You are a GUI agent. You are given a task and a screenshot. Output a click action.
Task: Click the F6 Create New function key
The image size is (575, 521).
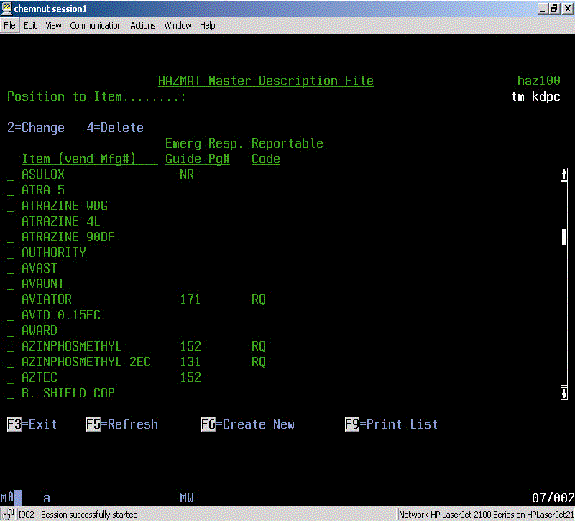tap(248, 425)
